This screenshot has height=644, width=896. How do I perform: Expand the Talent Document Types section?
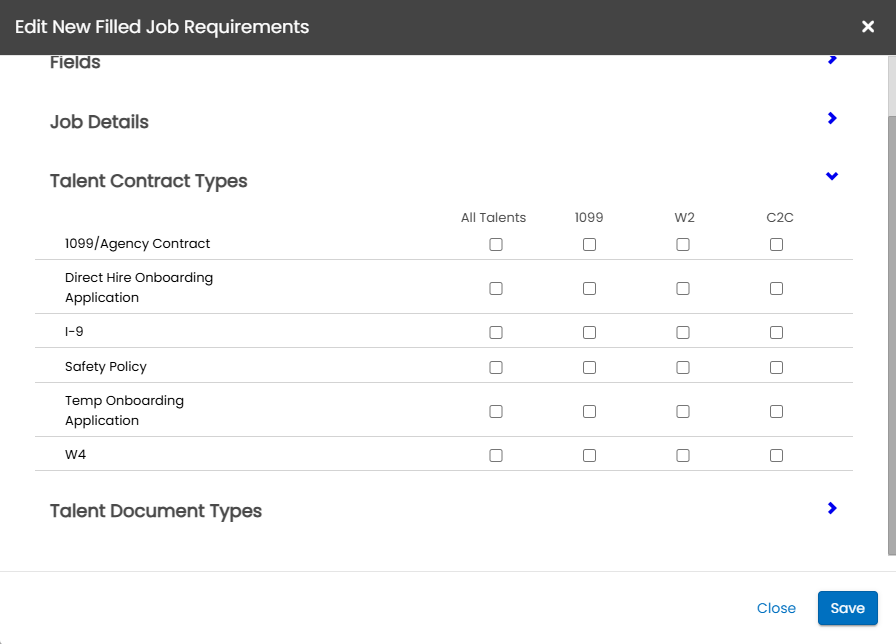[832, 508]
